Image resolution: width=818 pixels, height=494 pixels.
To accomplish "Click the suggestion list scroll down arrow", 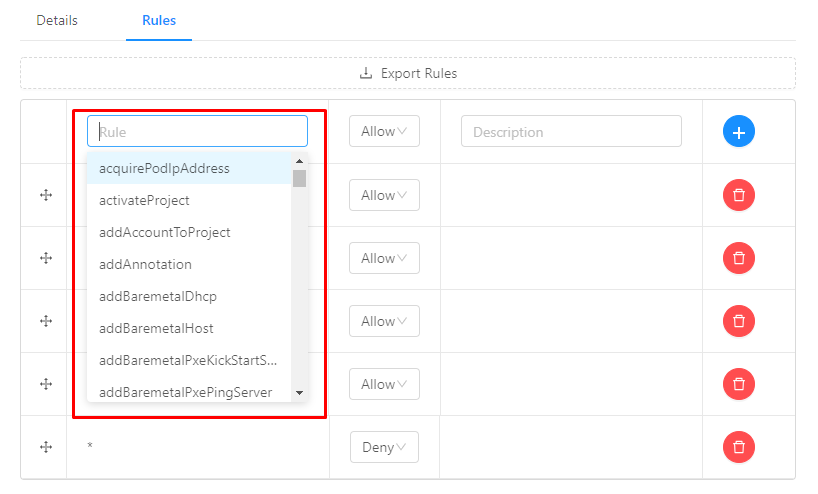I will click(299, 393).
